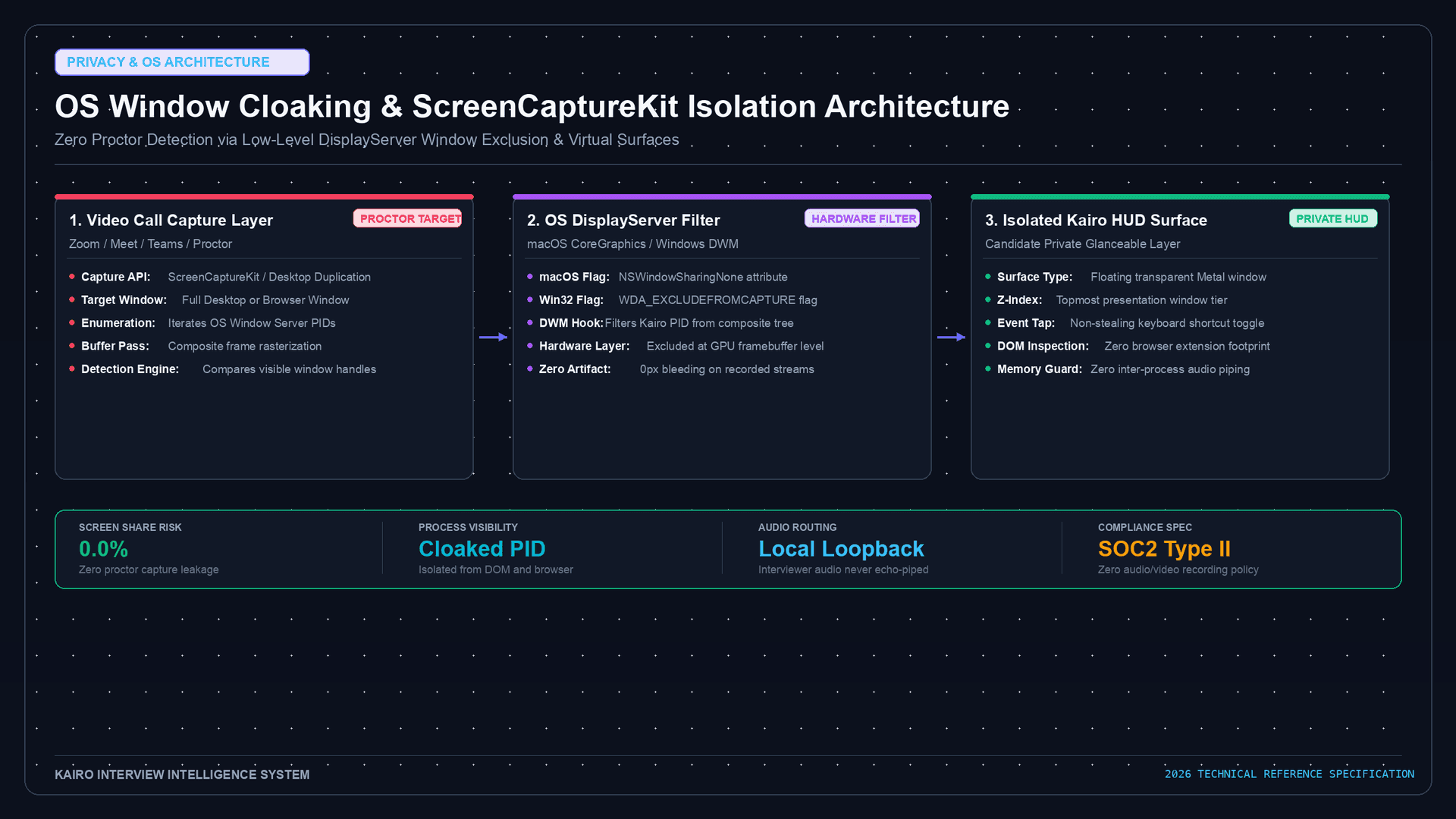1456x819 pixels.
Task: Click the PRIVATE HUD tag
Action: pos(1333,218)
